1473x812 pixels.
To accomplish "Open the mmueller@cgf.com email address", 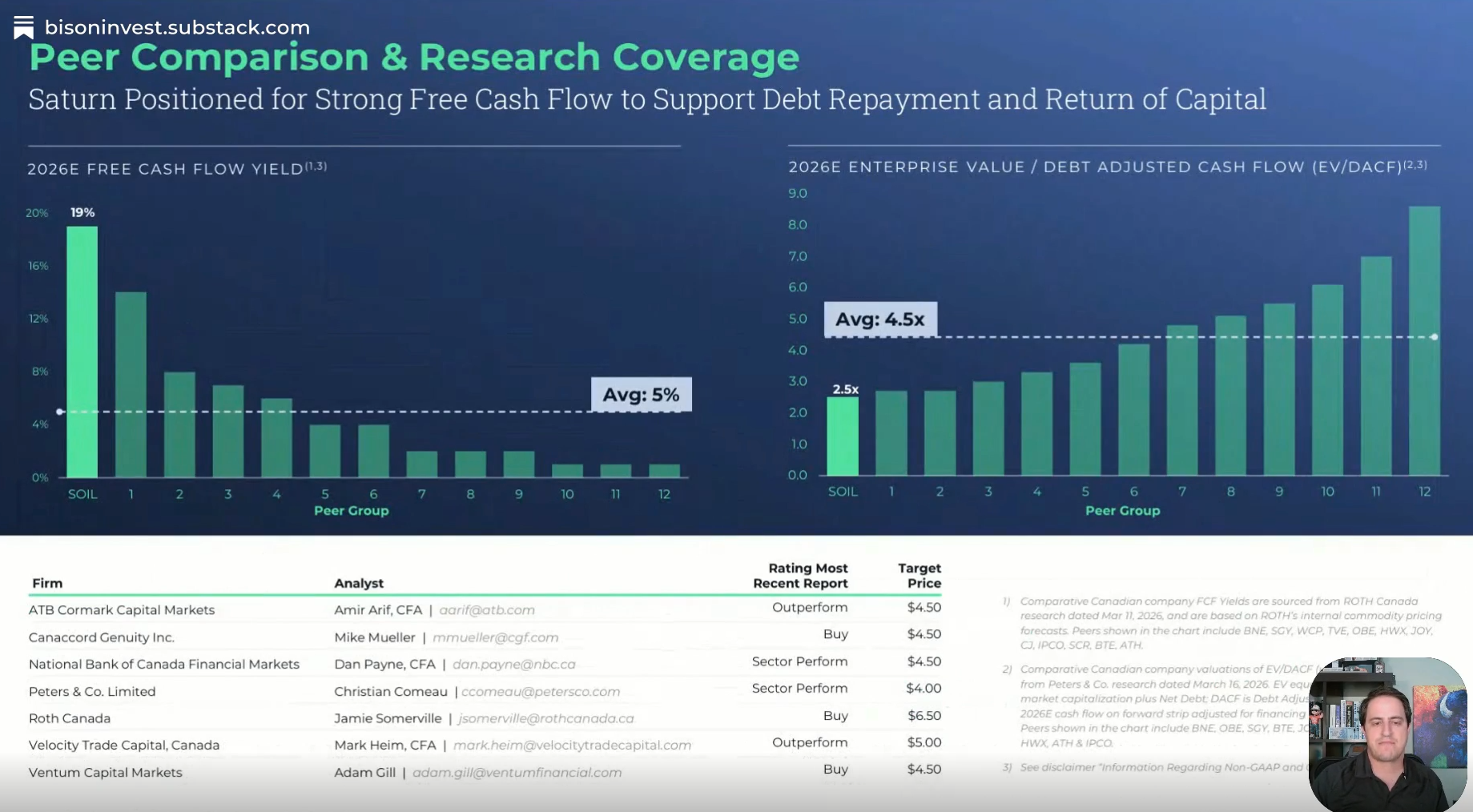I will (495, 637).
